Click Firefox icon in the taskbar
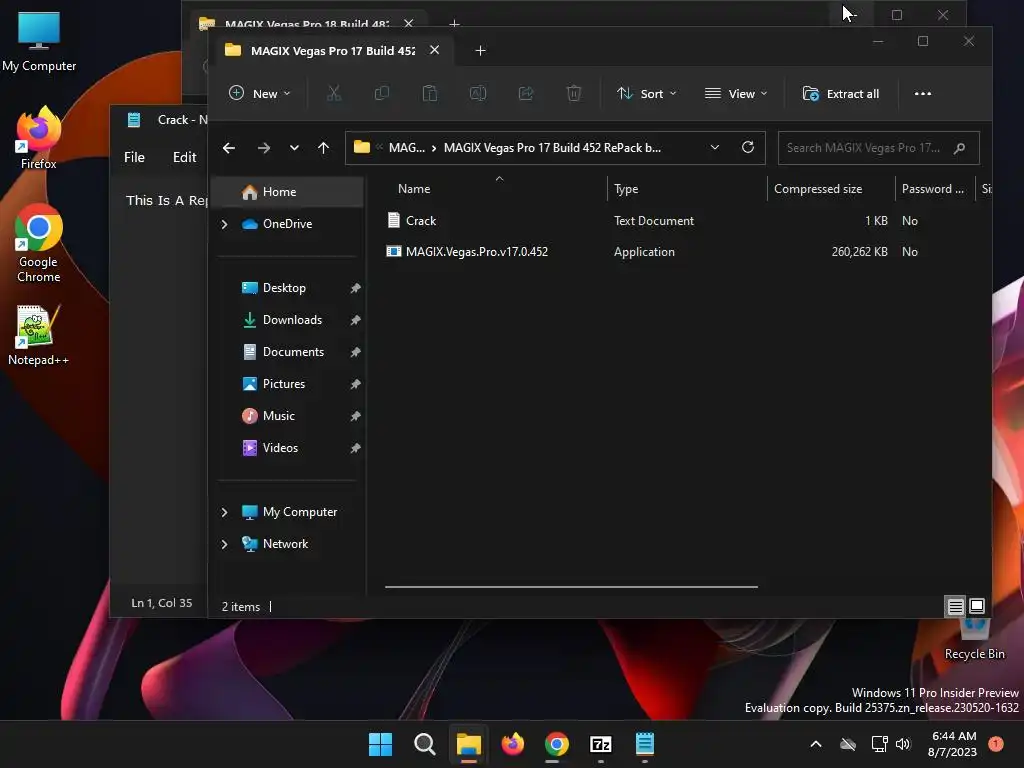The width and height of the screenshot is (1024, 768). click(513, 744)
